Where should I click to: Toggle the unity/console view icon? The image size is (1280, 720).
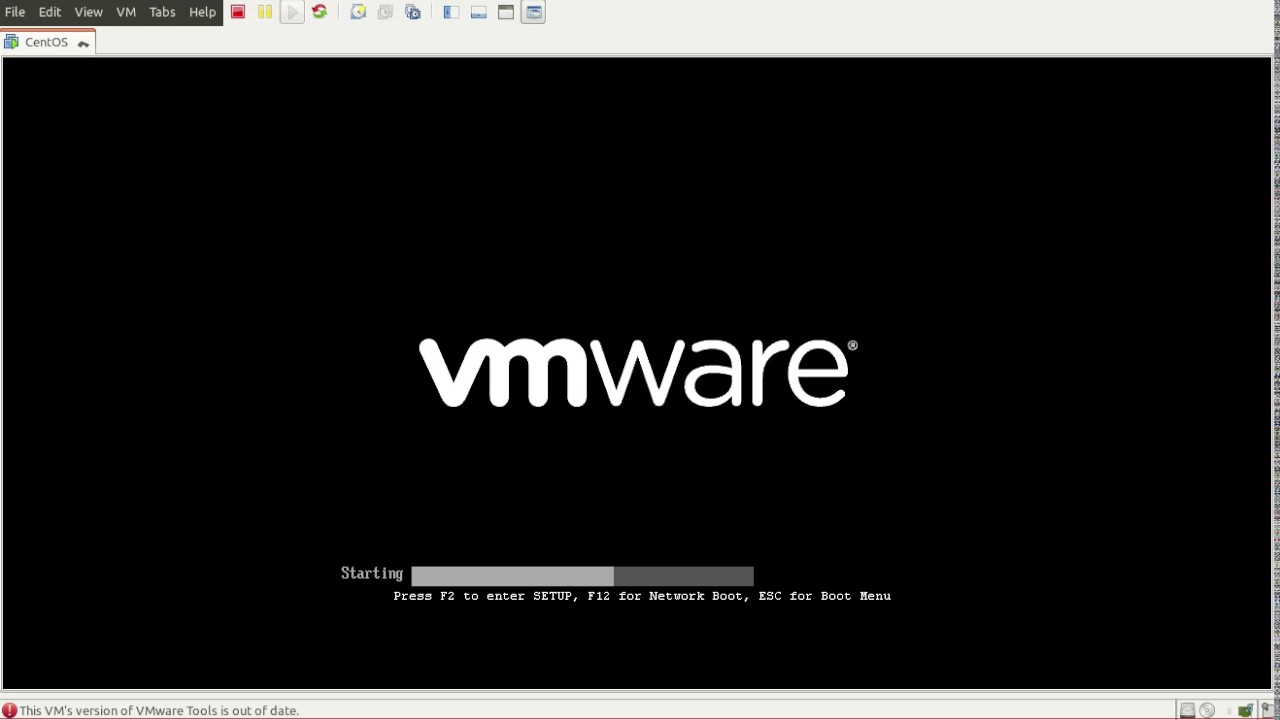pos(533,12)
